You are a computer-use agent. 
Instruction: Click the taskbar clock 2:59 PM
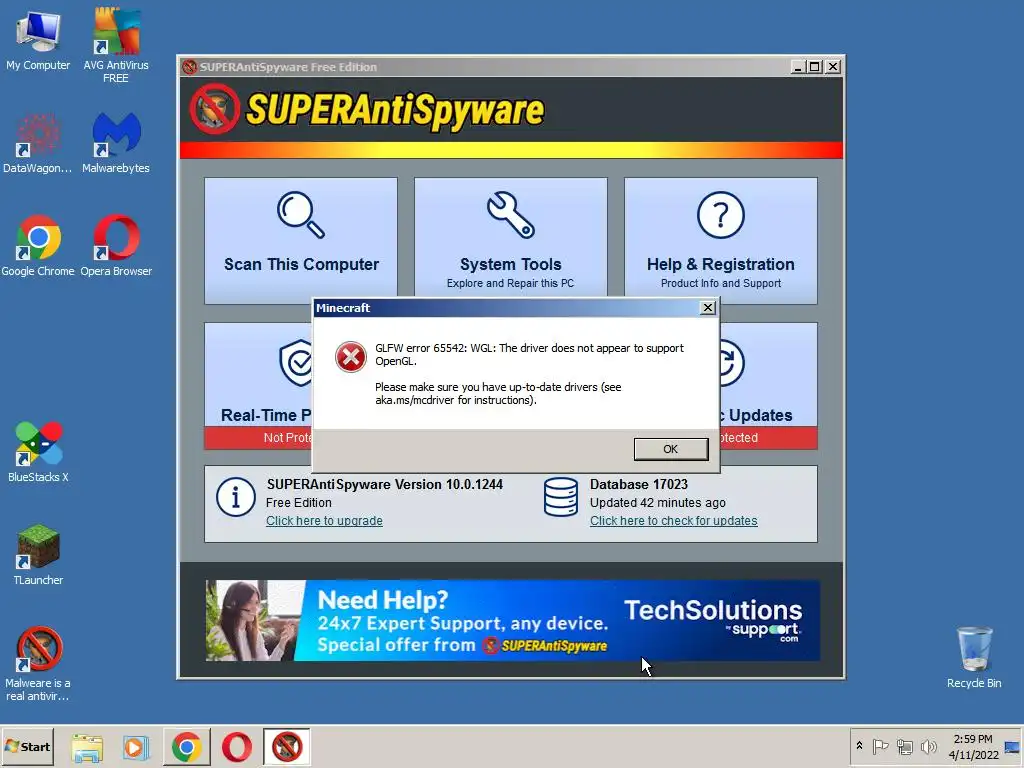(973, 746)
